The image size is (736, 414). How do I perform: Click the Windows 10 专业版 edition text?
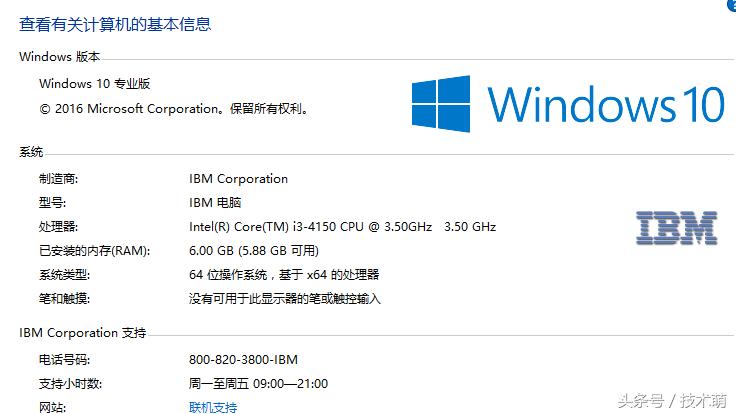click(95, 84)
